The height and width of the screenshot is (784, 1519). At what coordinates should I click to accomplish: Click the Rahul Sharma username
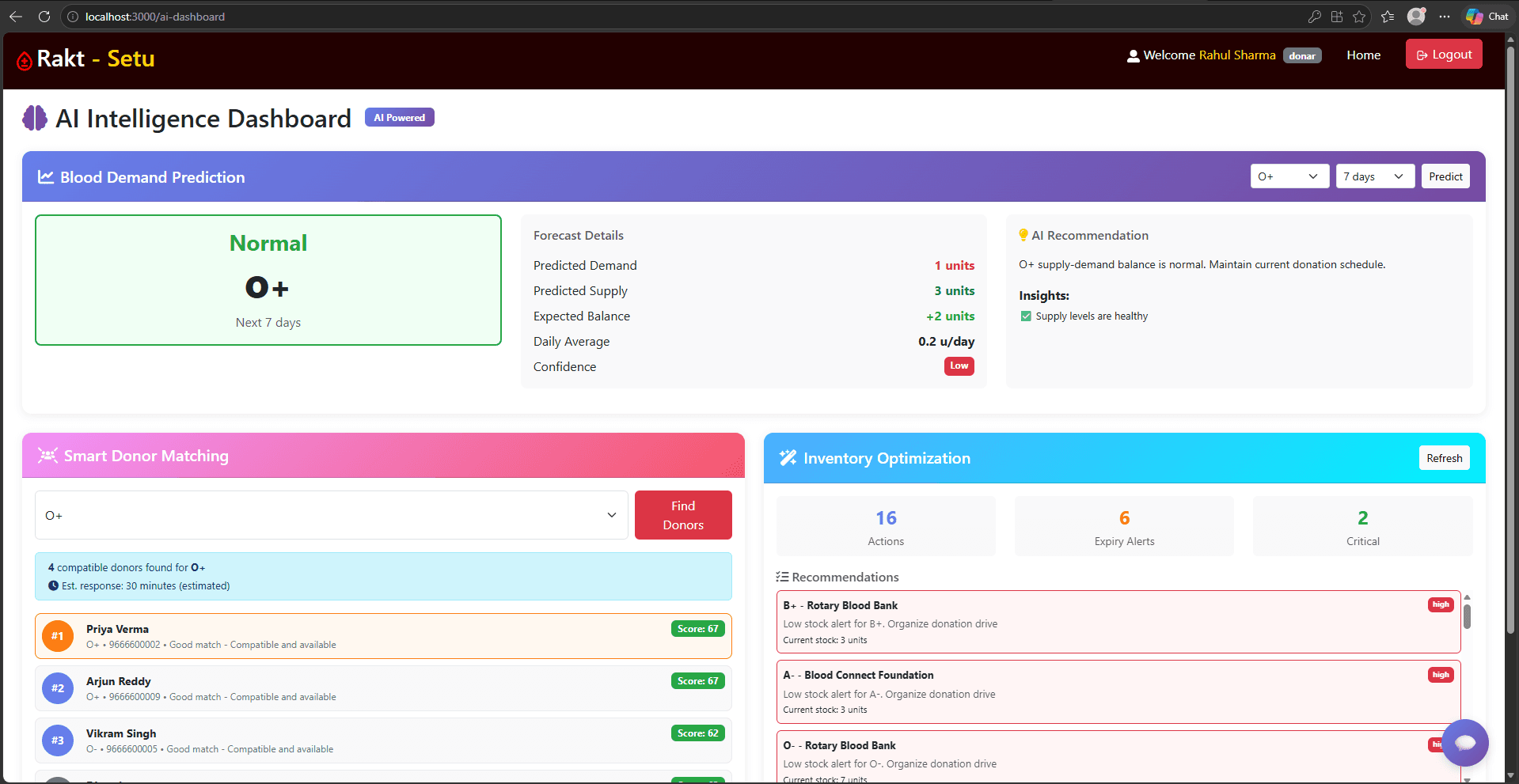click(1237, 55)
